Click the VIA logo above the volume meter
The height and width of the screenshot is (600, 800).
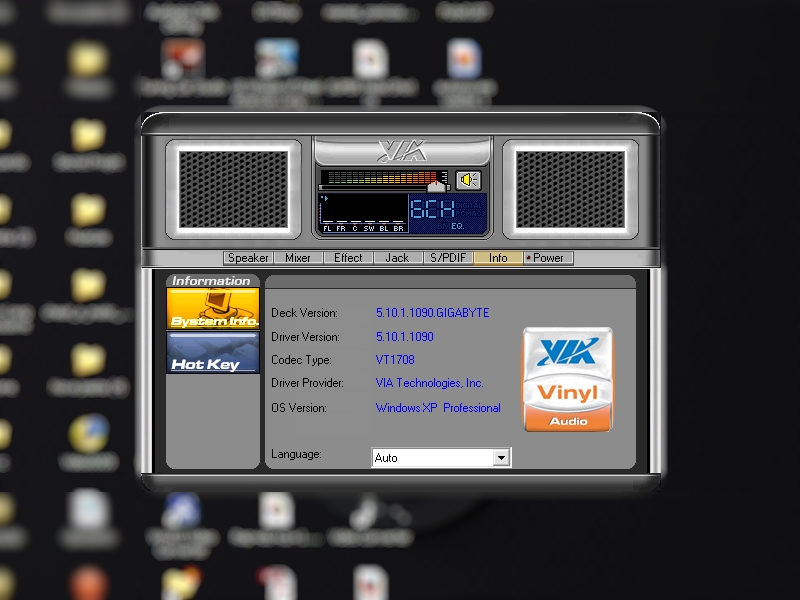[x=402, y=151]
